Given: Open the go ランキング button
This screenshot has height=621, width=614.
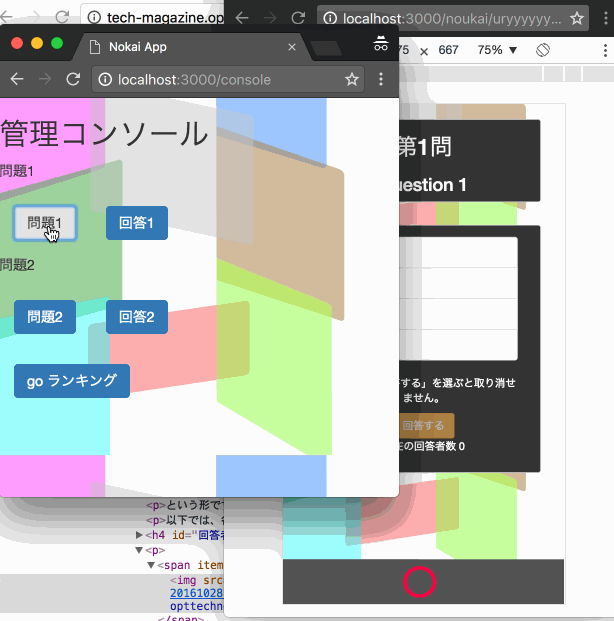Looking at the screenshot, I should pos(72,381).
